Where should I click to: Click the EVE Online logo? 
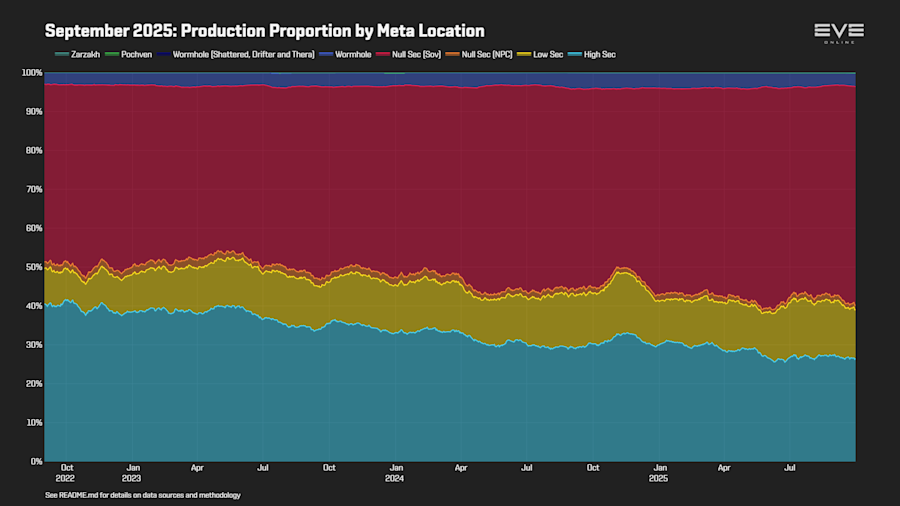839,33
